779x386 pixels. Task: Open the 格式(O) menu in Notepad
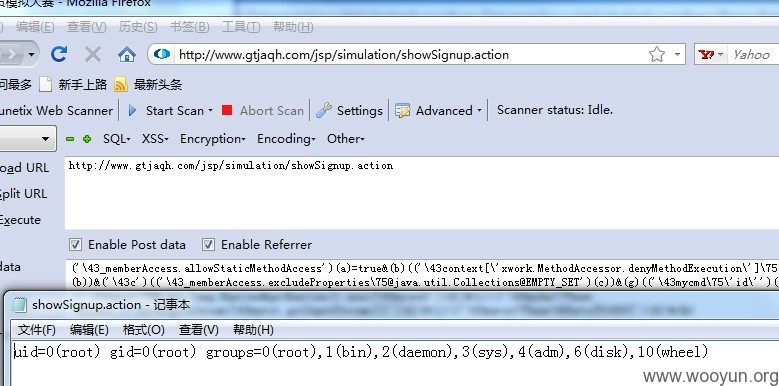pos(144,329)
